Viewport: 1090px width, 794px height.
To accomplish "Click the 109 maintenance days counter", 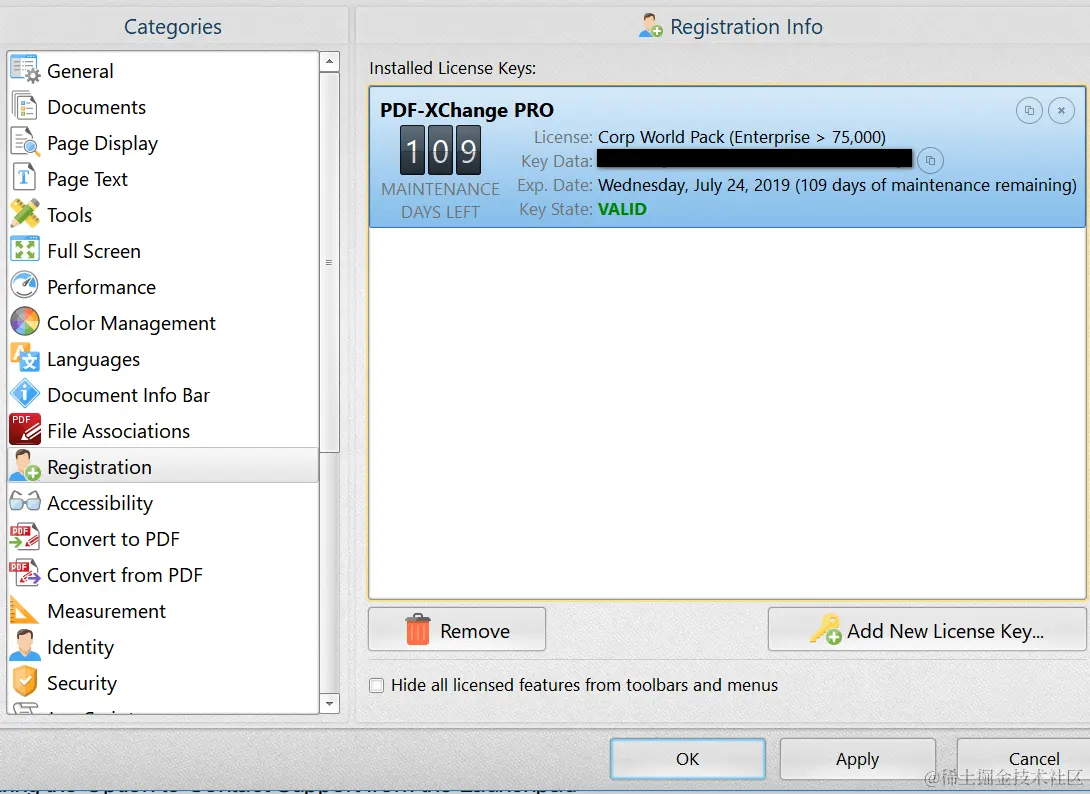I will coord(440,150).
